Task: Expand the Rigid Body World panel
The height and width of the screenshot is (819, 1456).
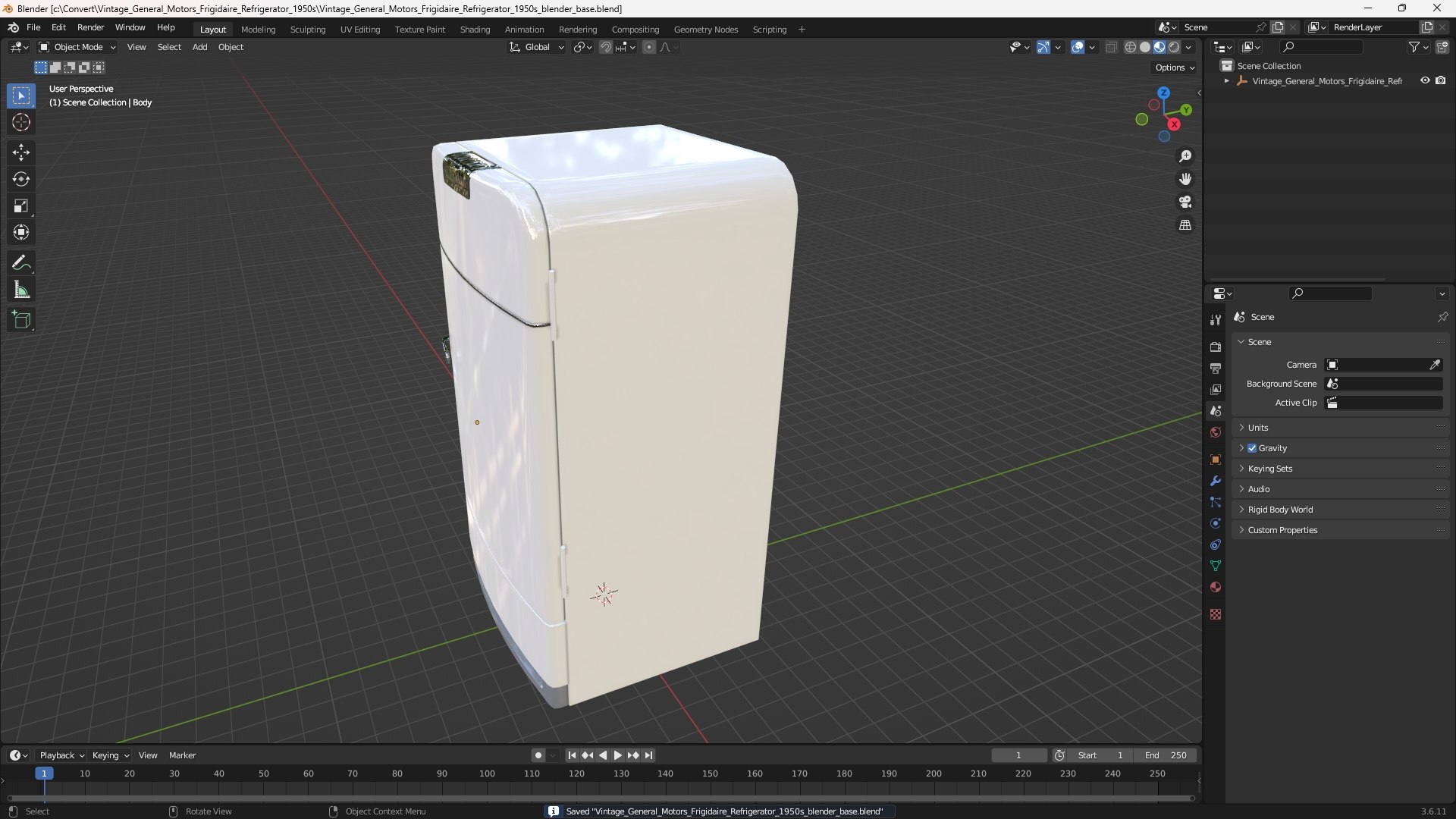Action: [x=1341, y=510]
